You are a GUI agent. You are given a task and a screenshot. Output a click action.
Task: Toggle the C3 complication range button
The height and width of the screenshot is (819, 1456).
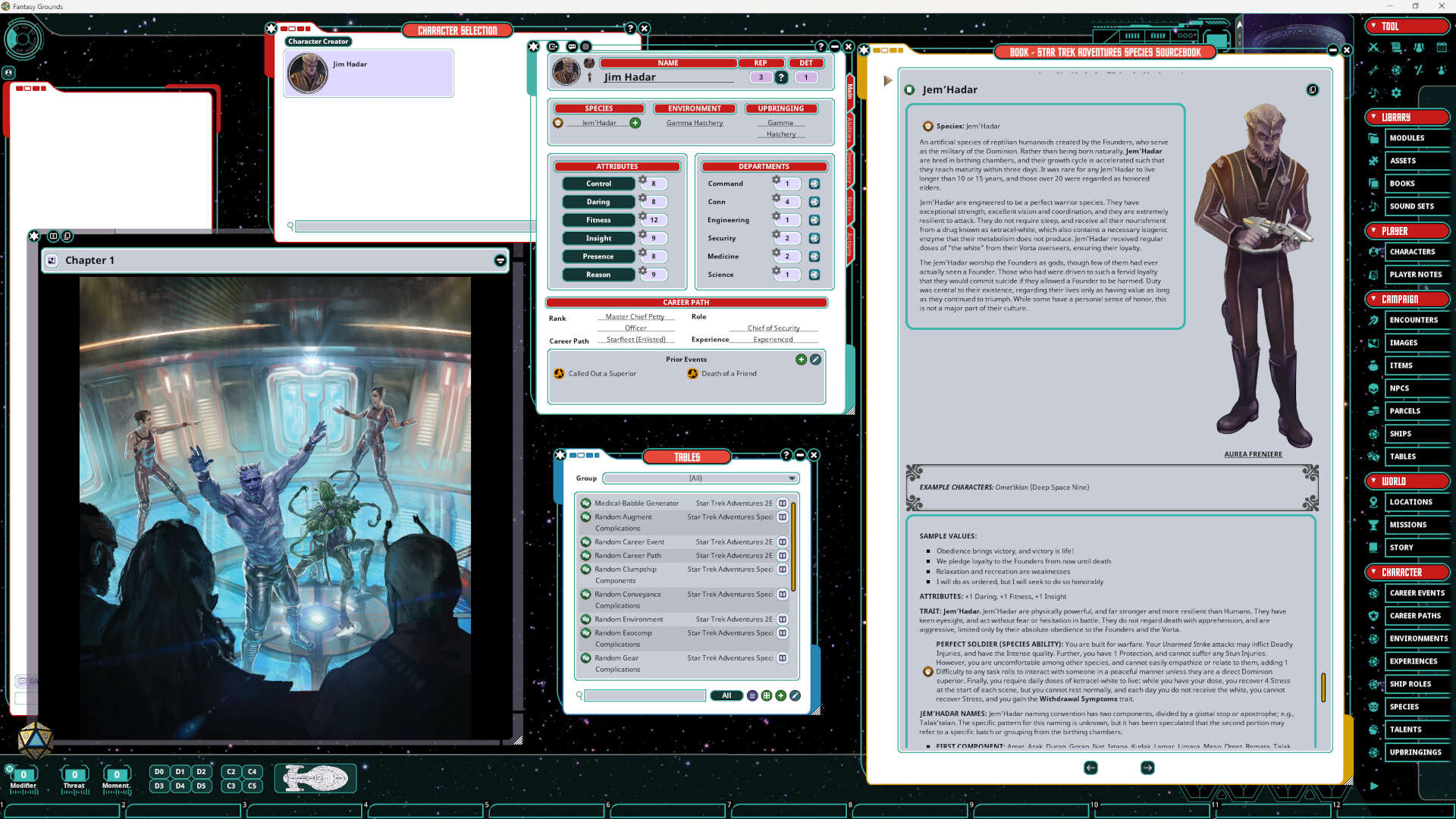(x=231, y=786)
